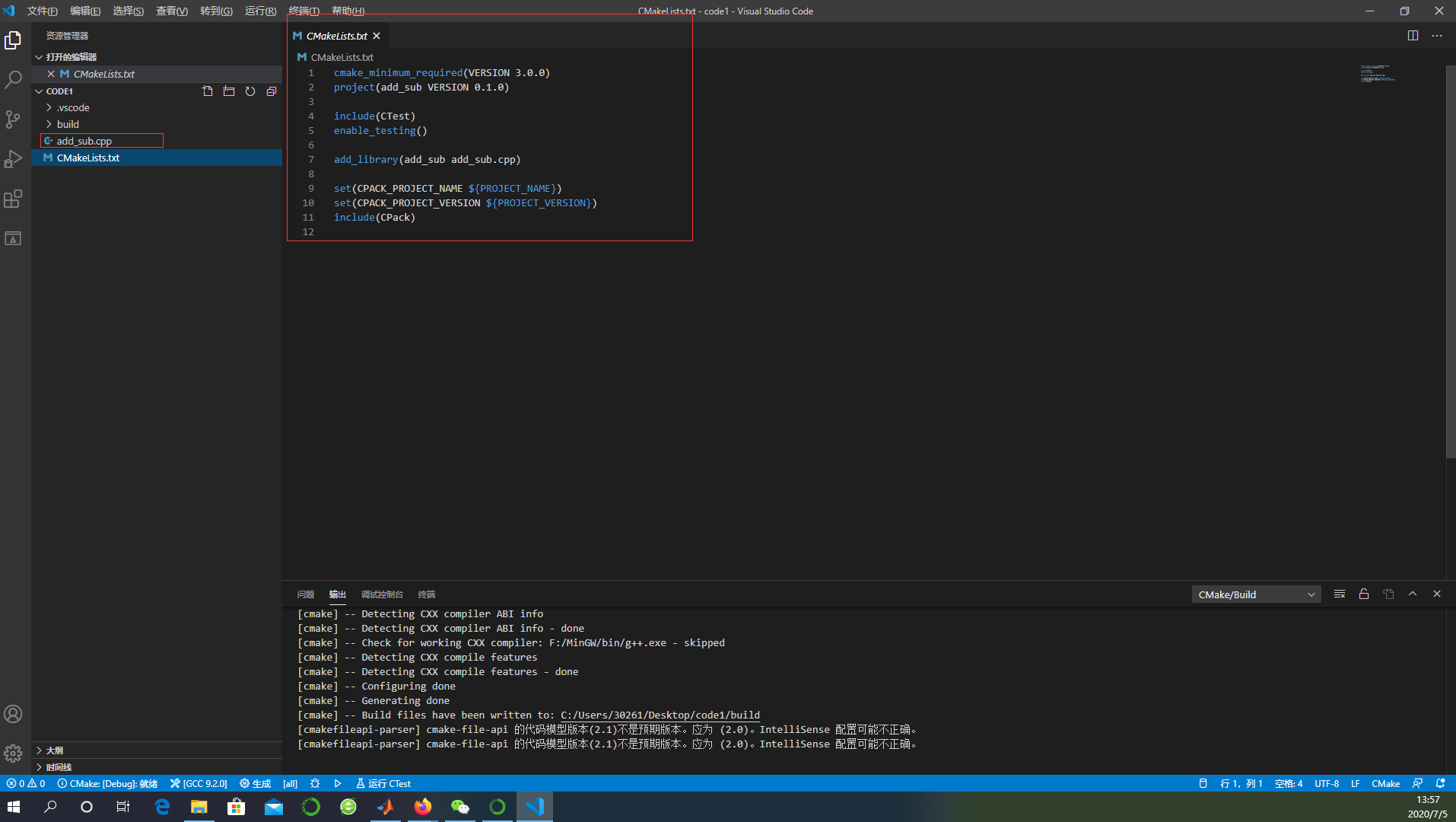Viewport: 1456px width, 822px height.
Task: Split the editor to the right
Action: (x=1413, y=36)
